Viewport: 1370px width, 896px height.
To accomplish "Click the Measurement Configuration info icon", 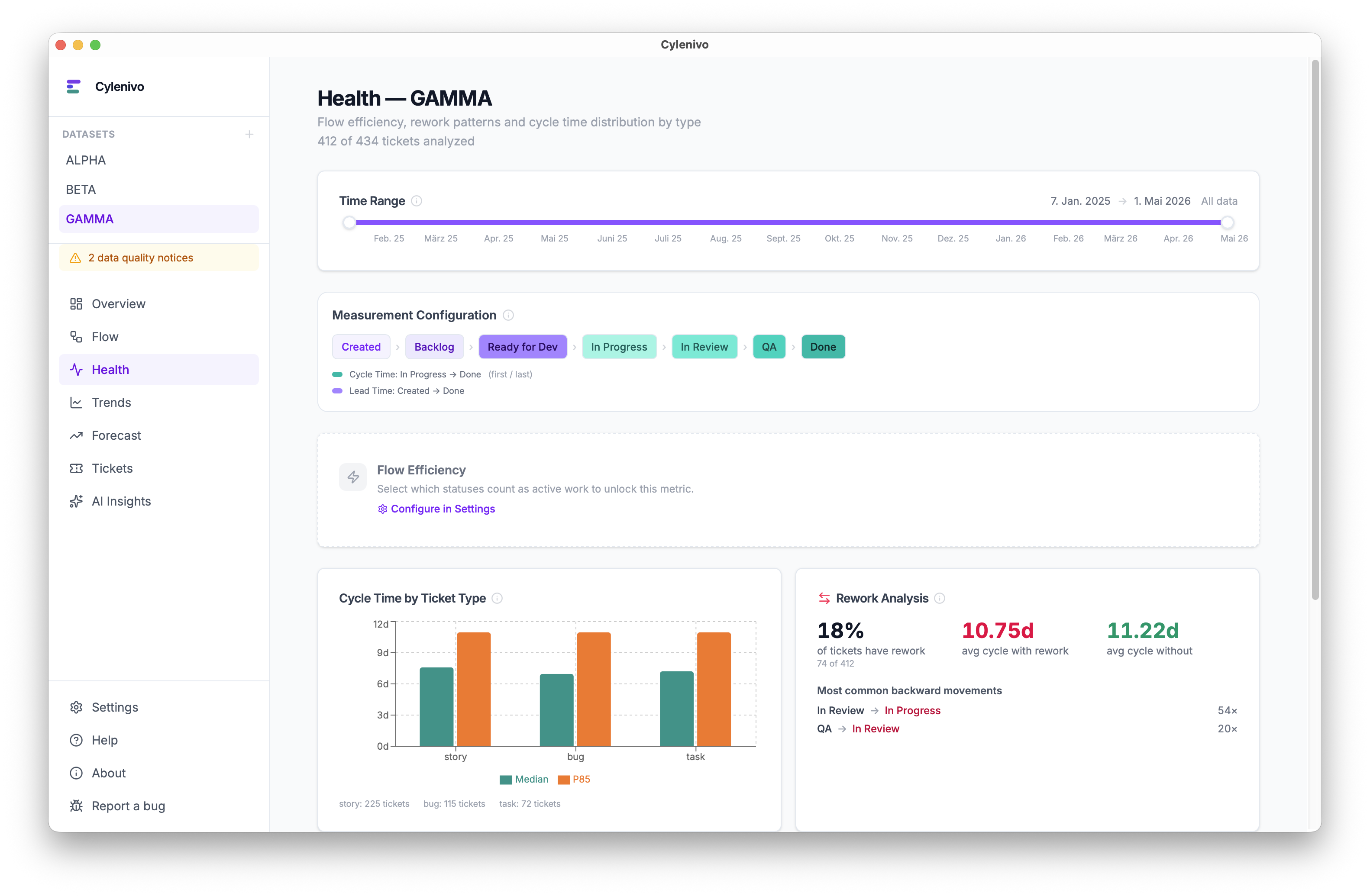I will click(508, 316).
